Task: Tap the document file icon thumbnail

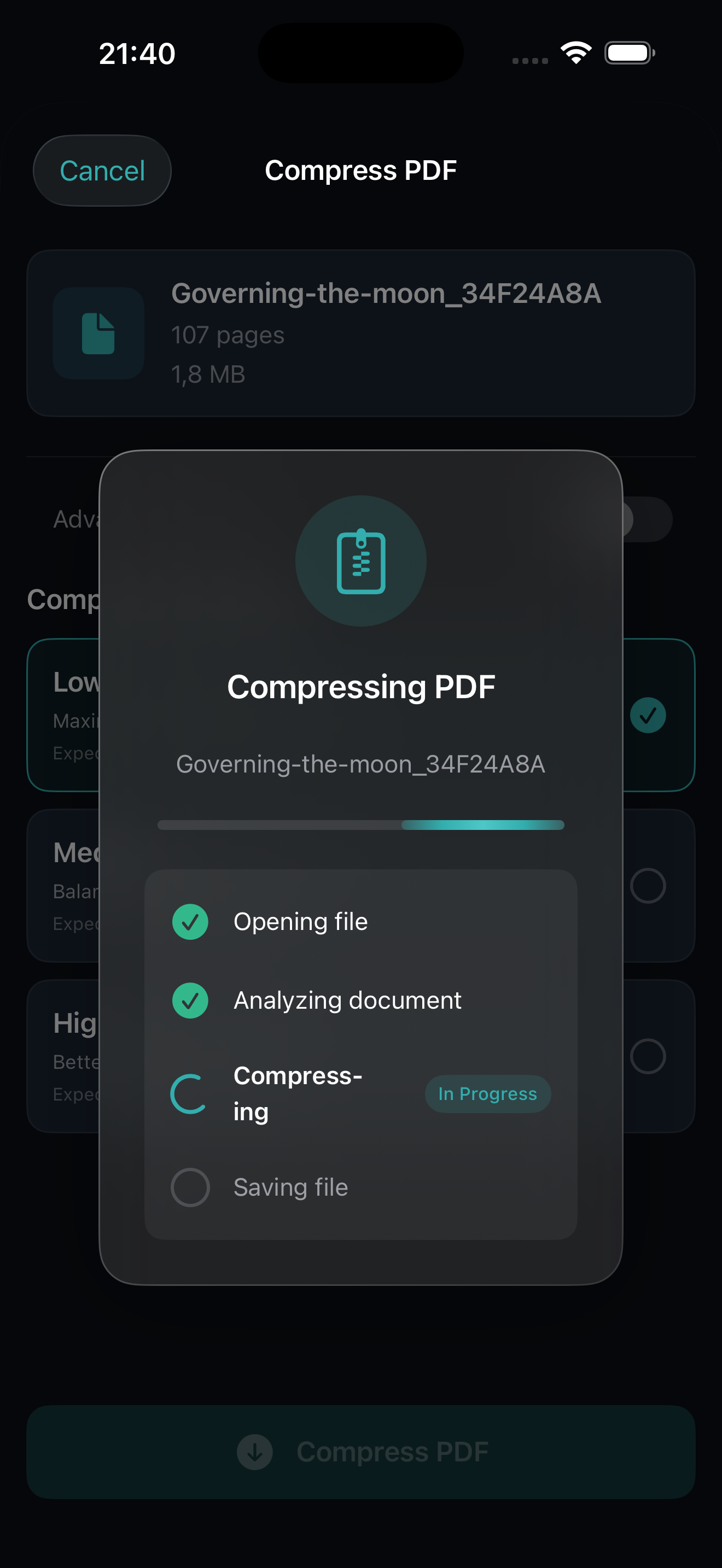Action: 98,334
